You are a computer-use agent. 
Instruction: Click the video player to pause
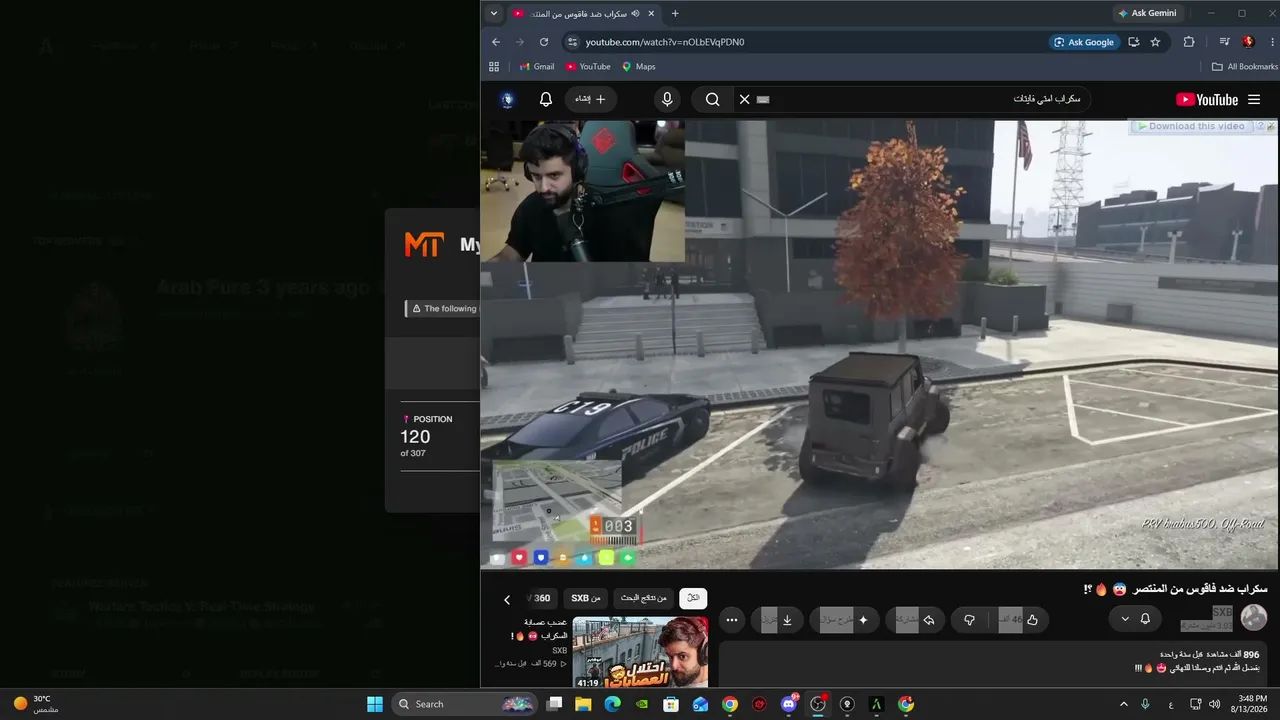pos(879,344)
